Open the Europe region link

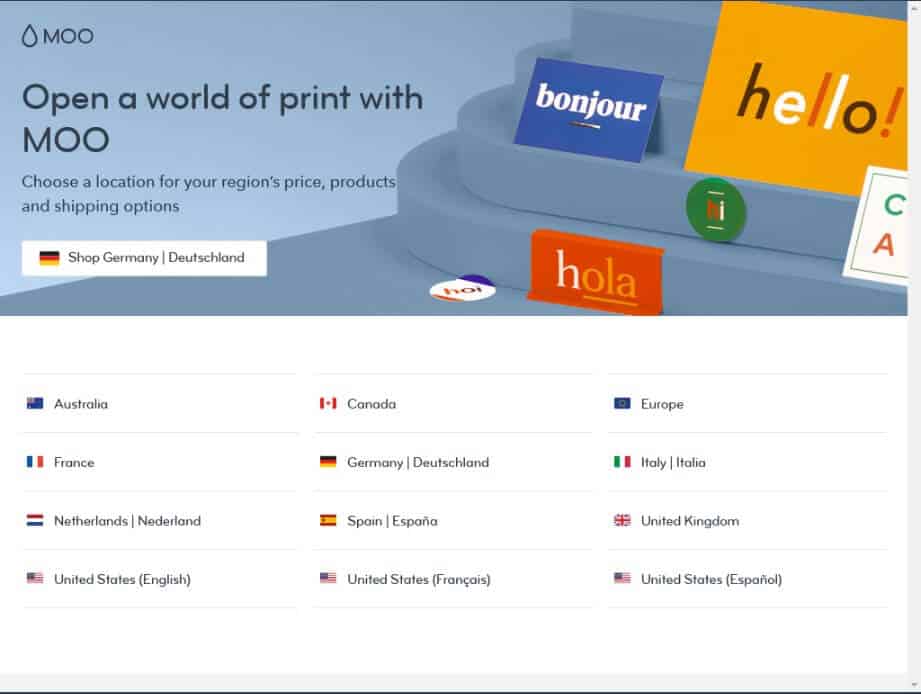point(662,404)
